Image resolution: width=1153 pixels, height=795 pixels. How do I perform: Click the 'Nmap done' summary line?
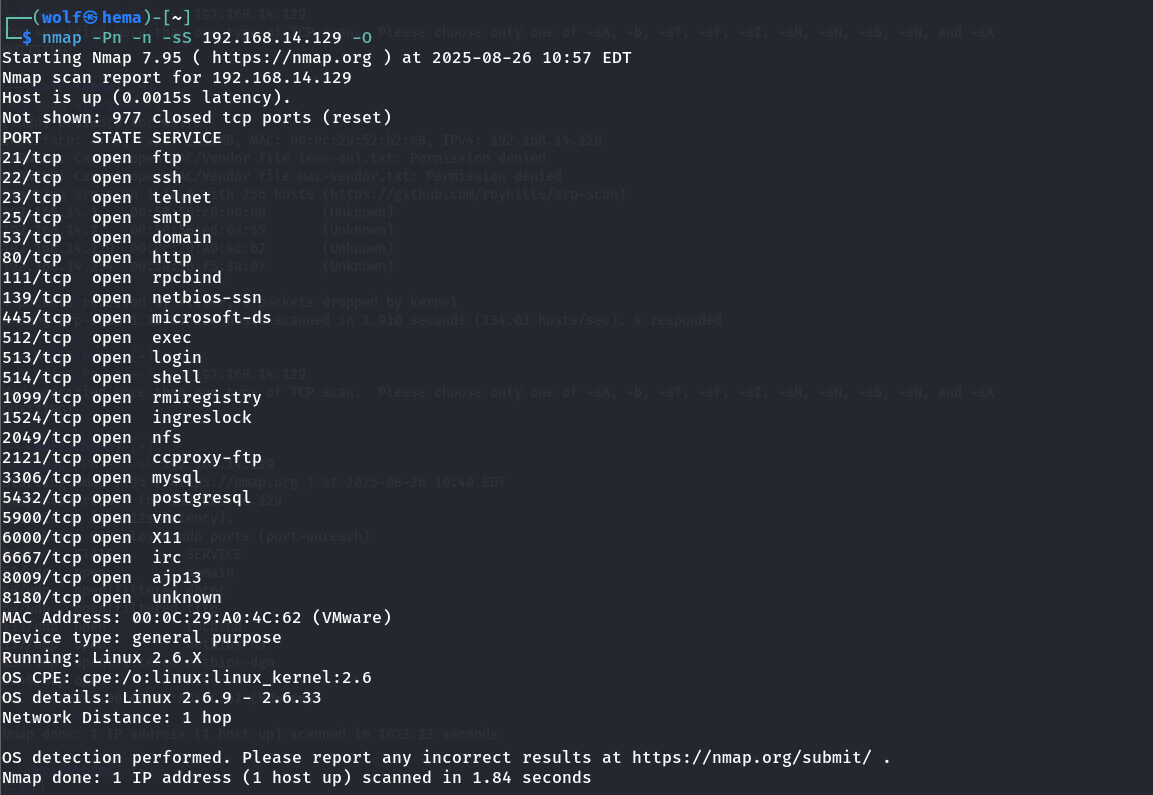coord(297,778)
